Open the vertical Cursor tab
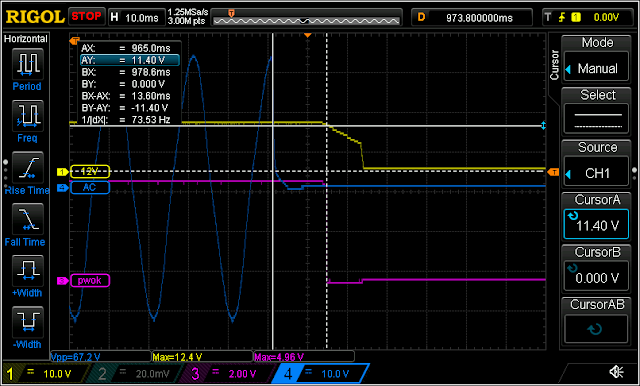 coord(554,65)
